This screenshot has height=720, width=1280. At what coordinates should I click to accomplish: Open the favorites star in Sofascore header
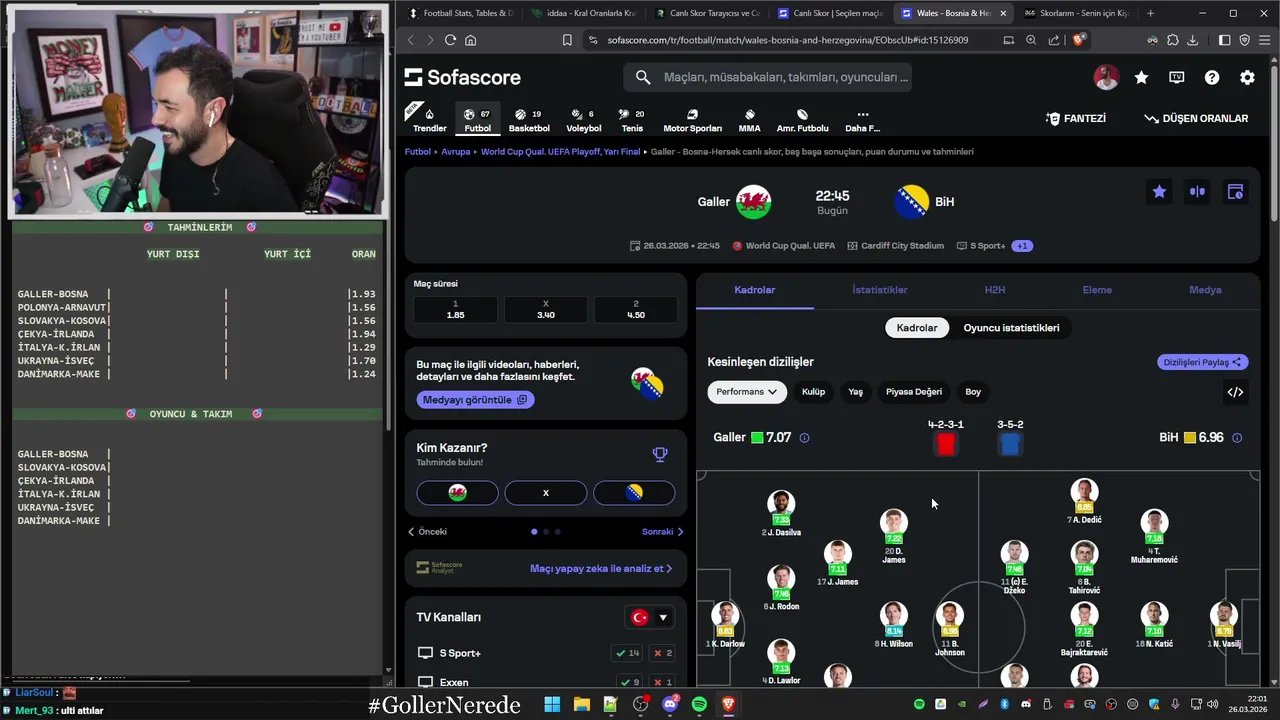pyautogui.click(x=1141, y=77)
